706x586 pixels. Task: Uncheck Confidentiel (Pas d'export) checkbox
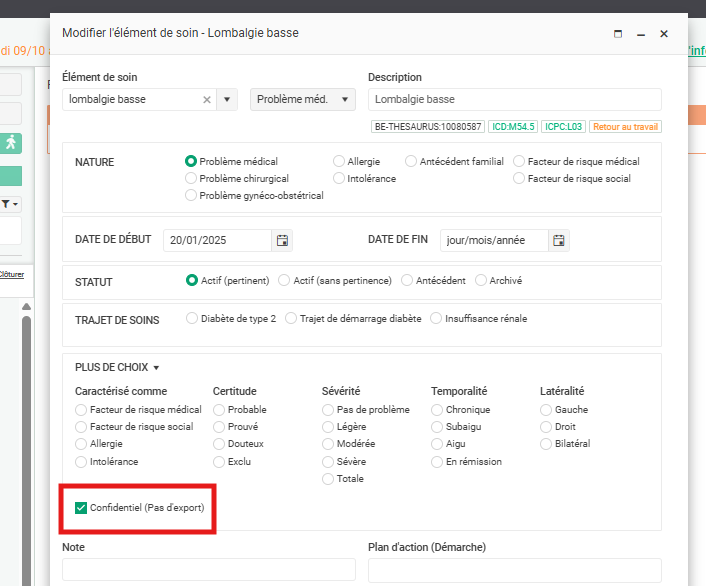tap(81, 508)
